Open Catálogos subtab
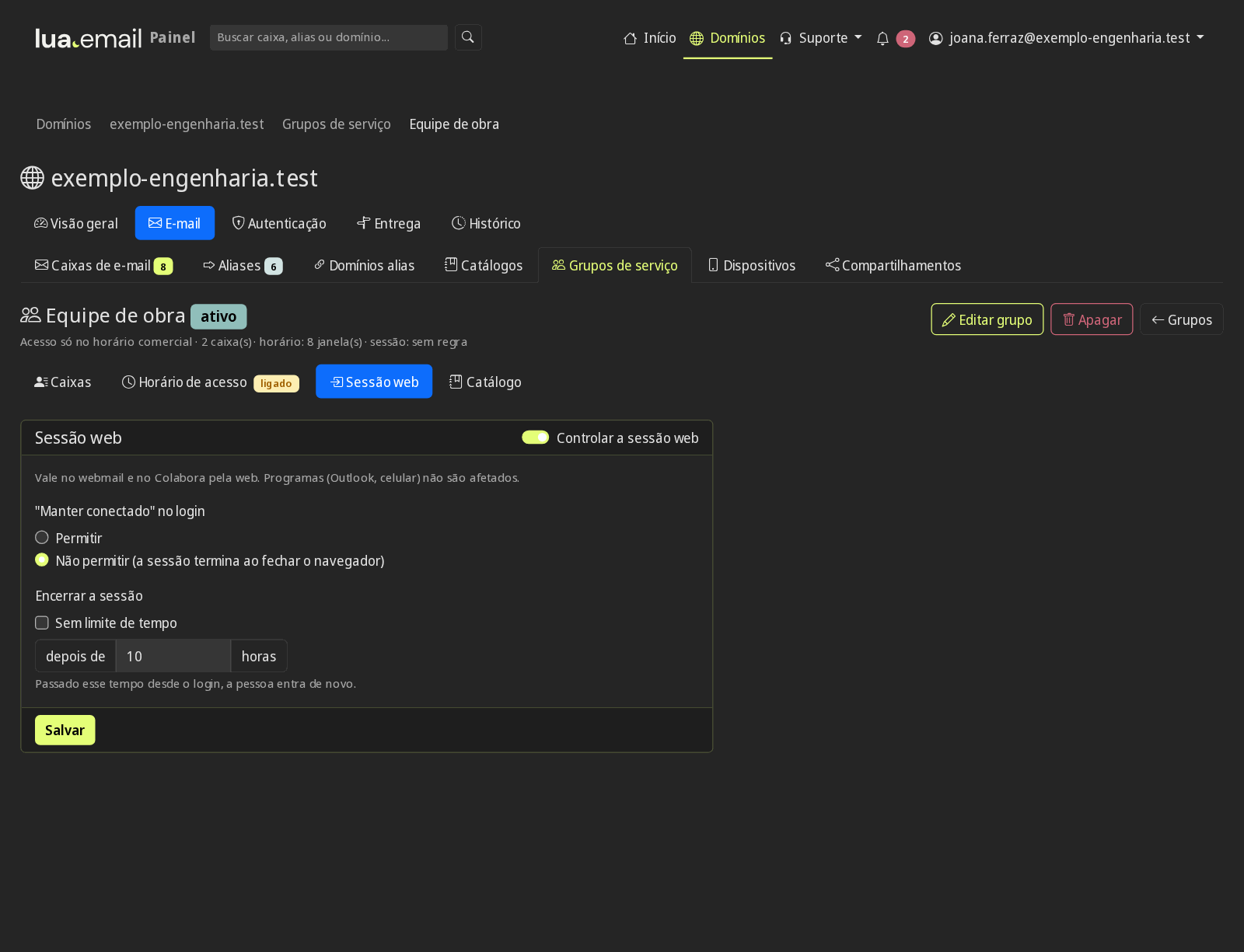Screen dimensions: 1244x952 484,266
